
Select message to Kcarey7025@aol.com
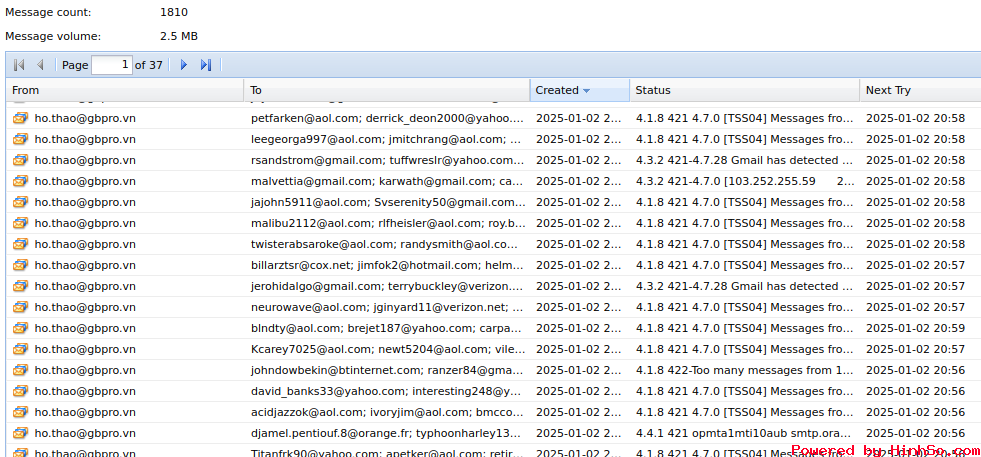pos(386,349)
